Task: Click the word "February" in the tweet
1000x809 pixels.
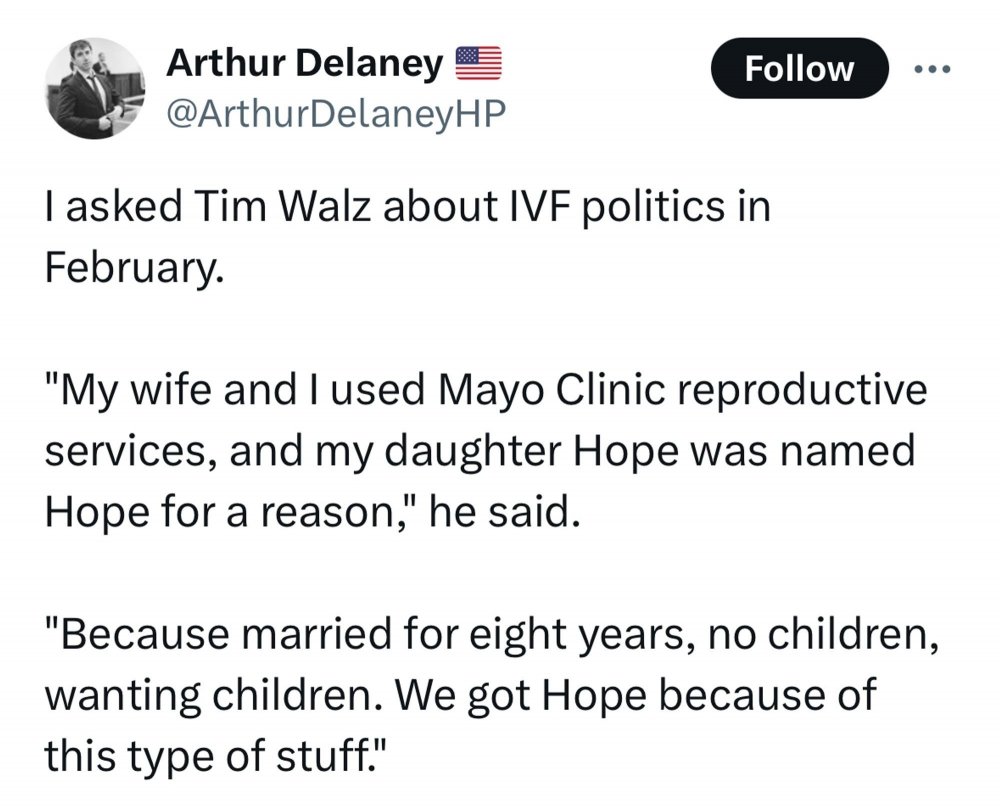Action: tap(127, 268)
